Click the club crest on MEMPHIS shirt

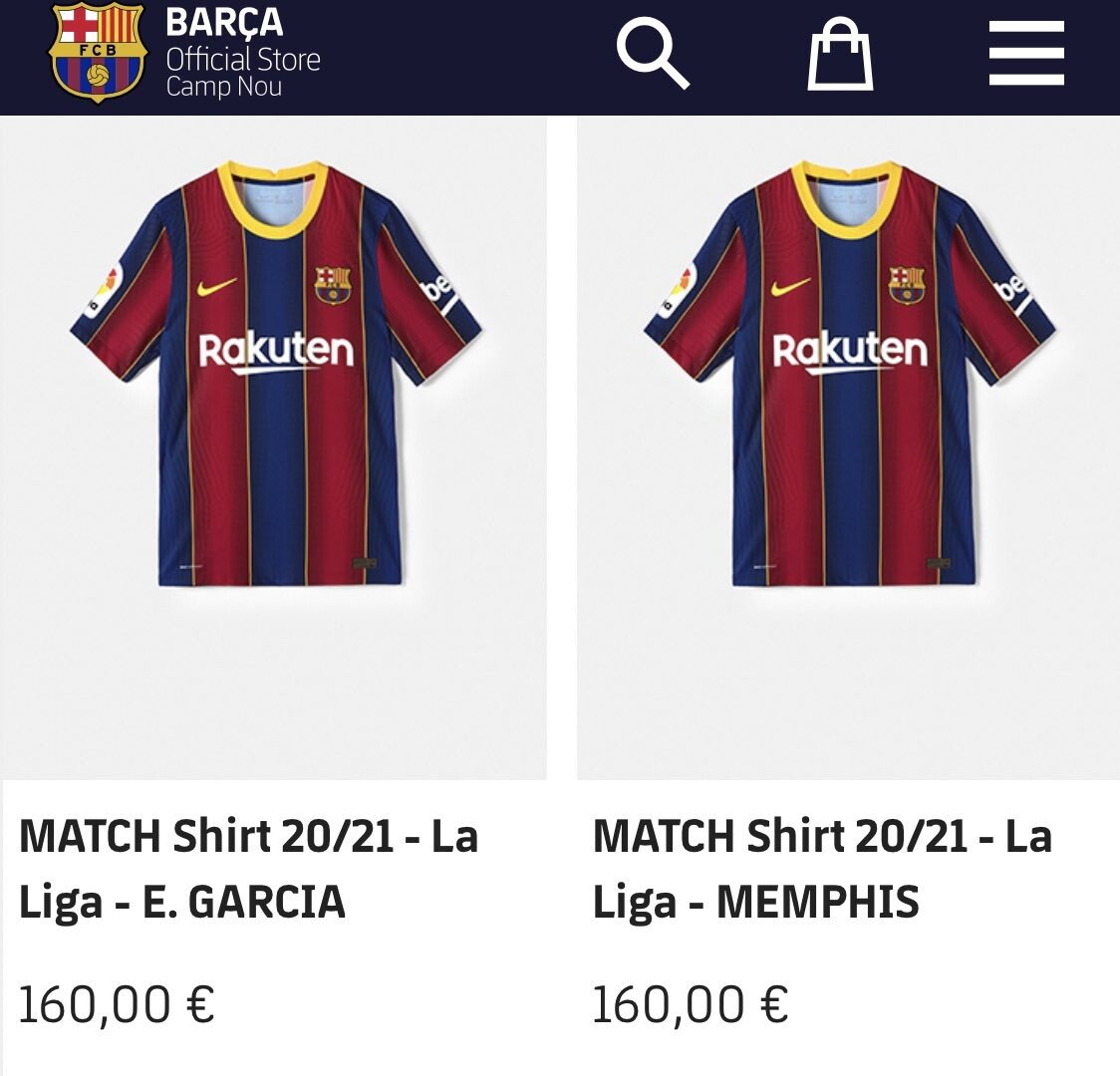tap(907, 285)
